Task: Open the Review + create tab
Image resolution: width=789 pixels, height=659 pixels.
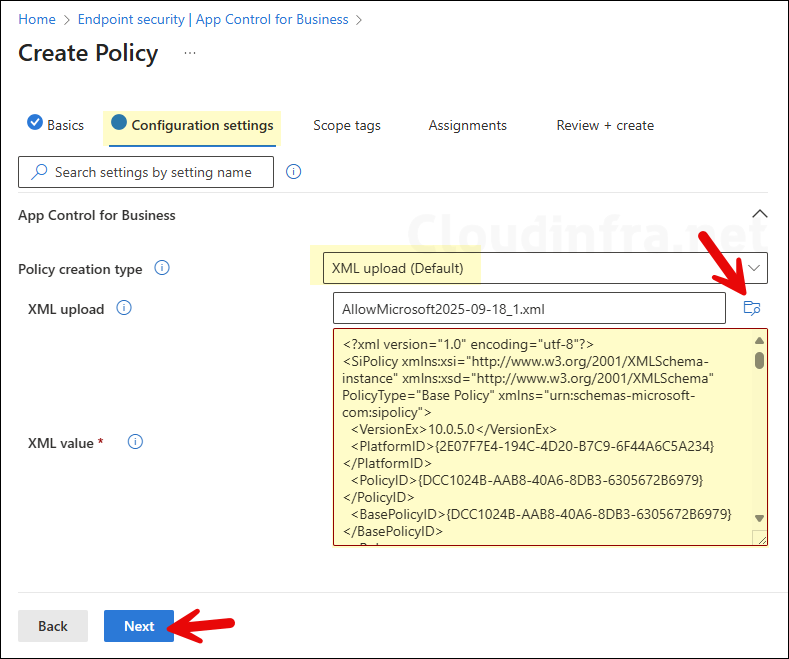Action: coord(605,125)
